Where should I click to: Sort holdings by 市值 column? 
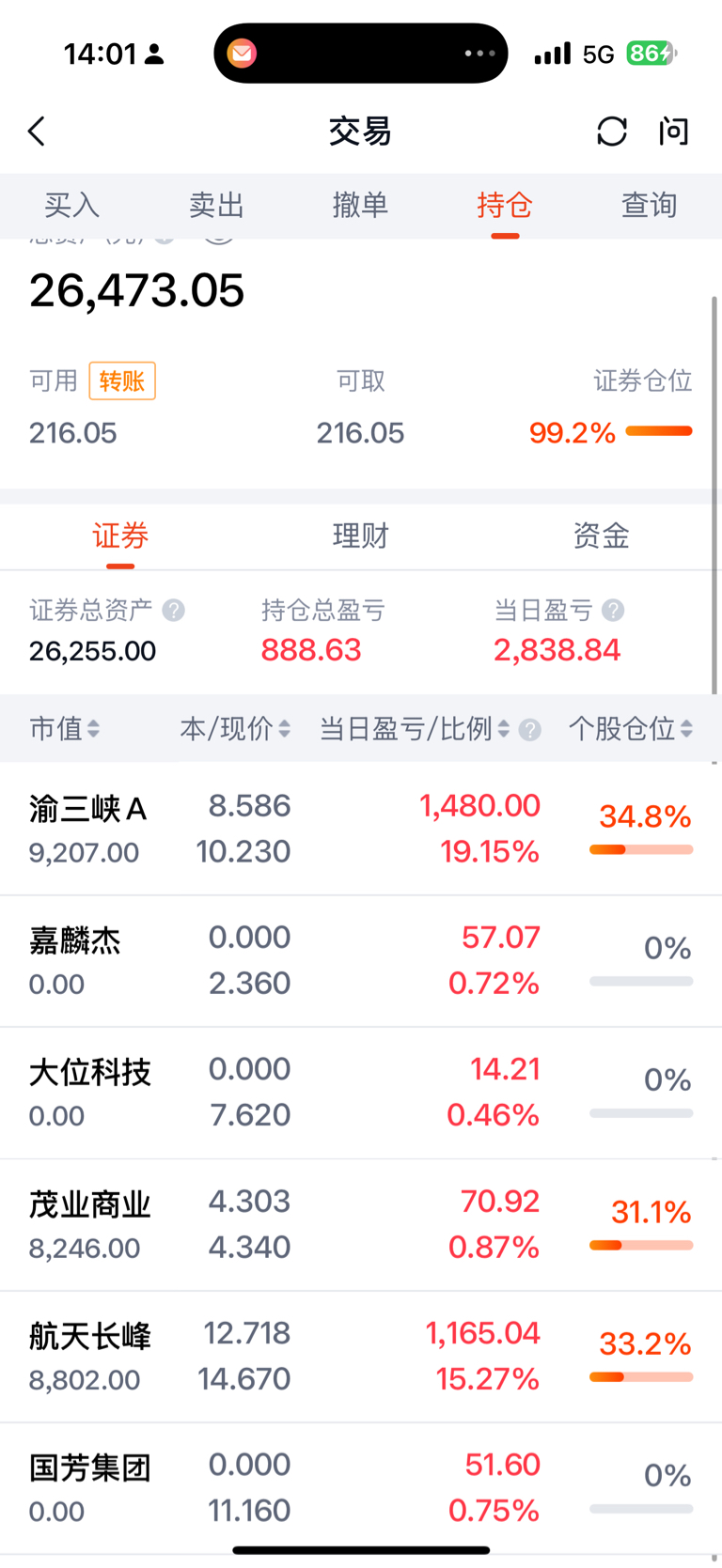click(x=64, y=729)
